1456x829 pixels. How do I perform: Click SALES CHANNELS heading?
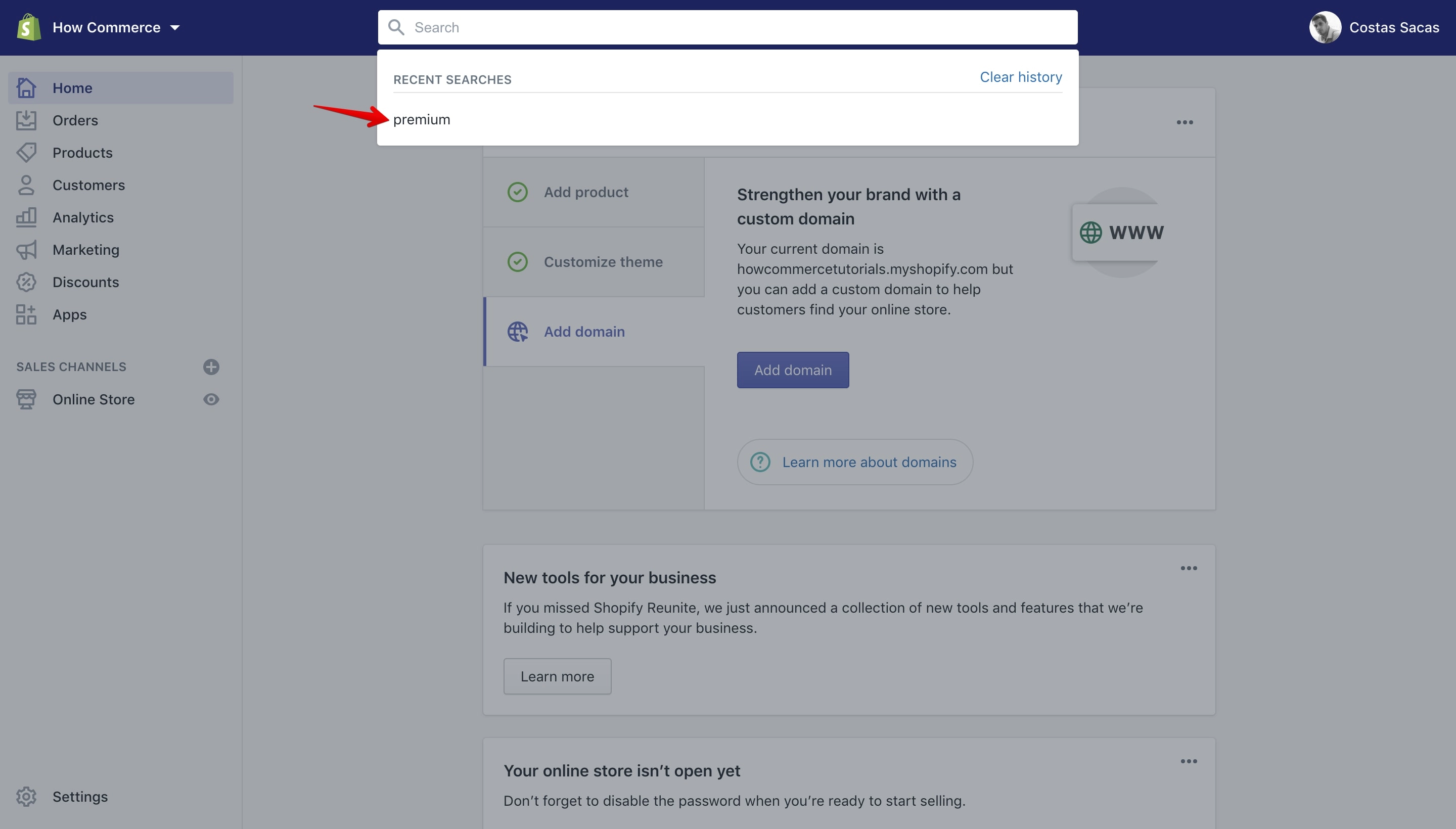point(71,366)
